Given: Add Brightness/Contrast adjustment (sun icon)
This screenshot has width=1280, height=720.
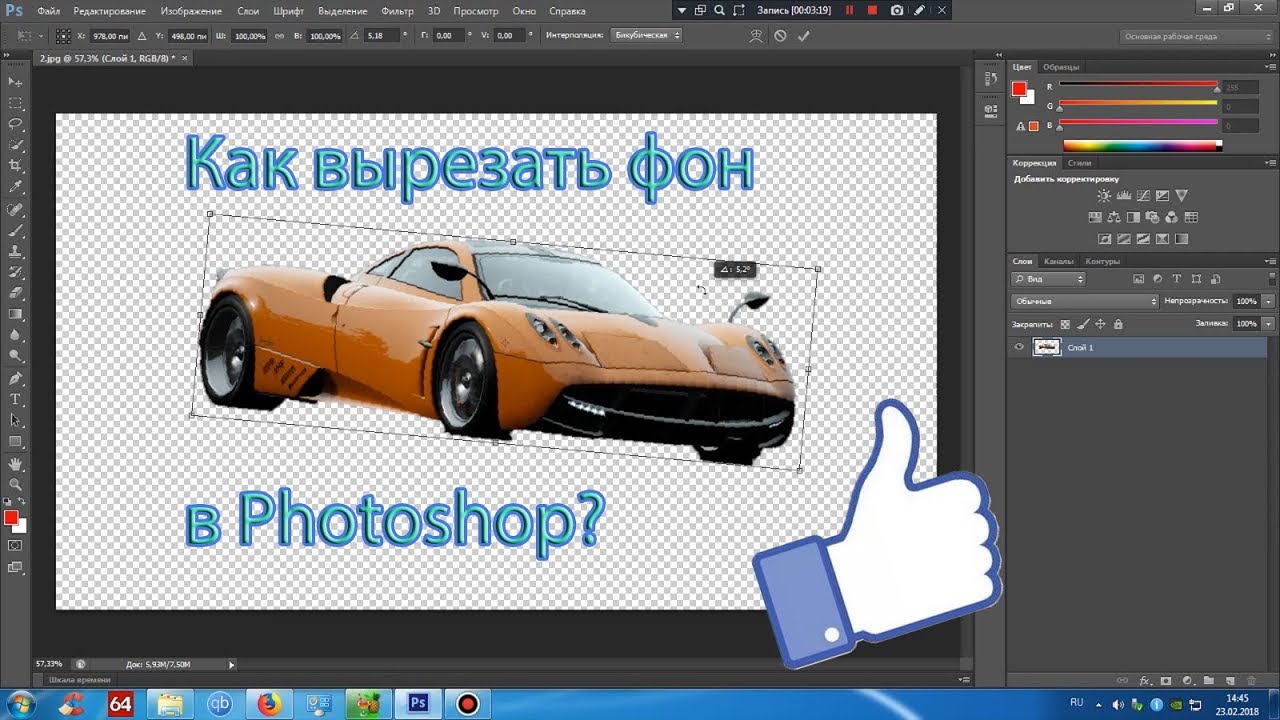Looking at the screenshot, I should [x=1104, y=196].
